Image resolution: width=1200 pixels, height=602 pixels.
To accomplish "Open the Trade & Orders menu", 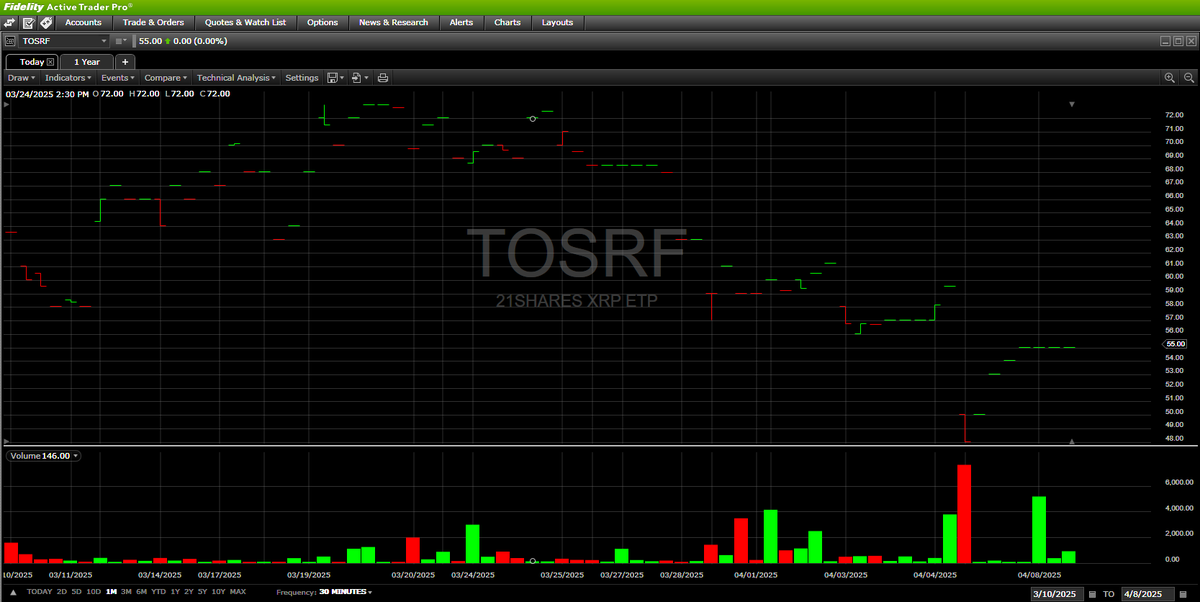I will (x=153, y=22).
